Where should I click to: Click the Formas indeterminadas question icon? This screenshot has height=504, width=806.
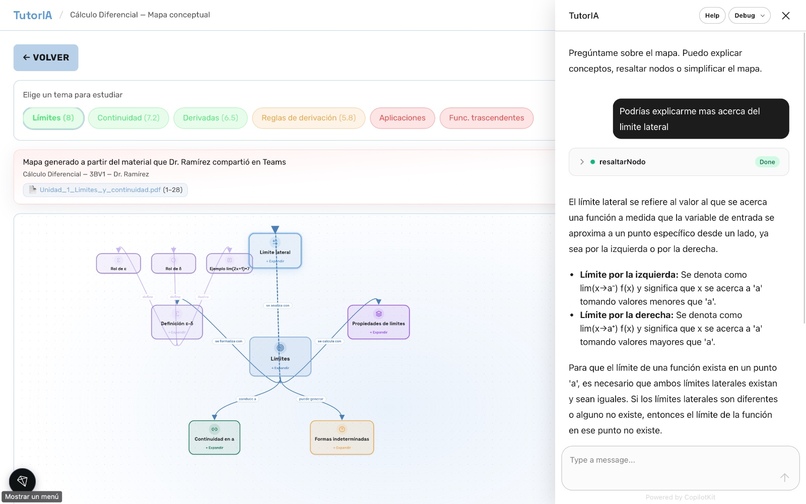(x=342, y=429)
